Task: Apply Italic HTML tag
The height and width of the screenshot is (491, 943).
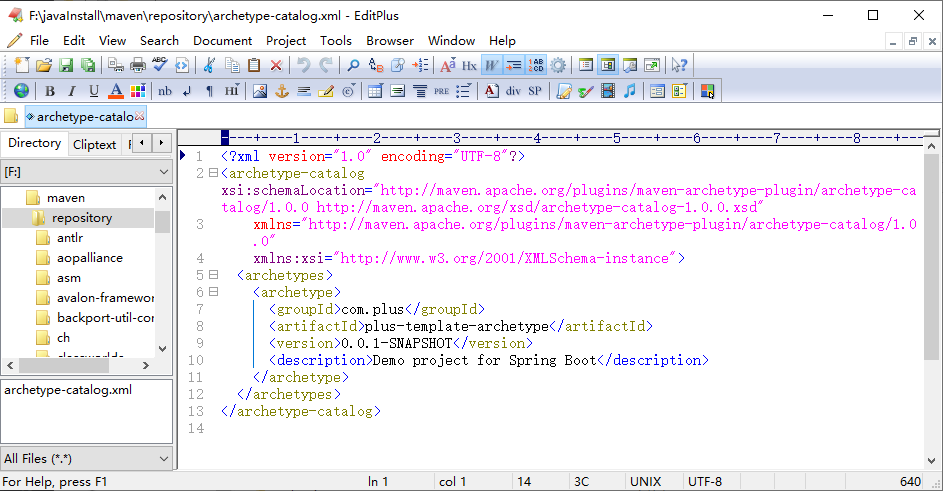Action: pos(72,91)
